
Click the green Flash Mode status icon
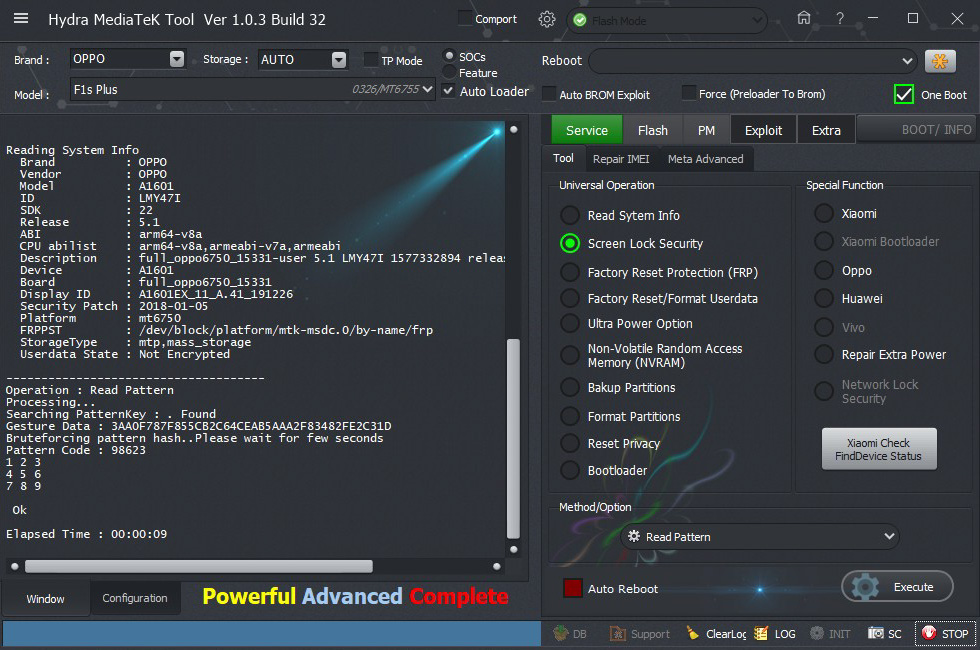(580, 21)
